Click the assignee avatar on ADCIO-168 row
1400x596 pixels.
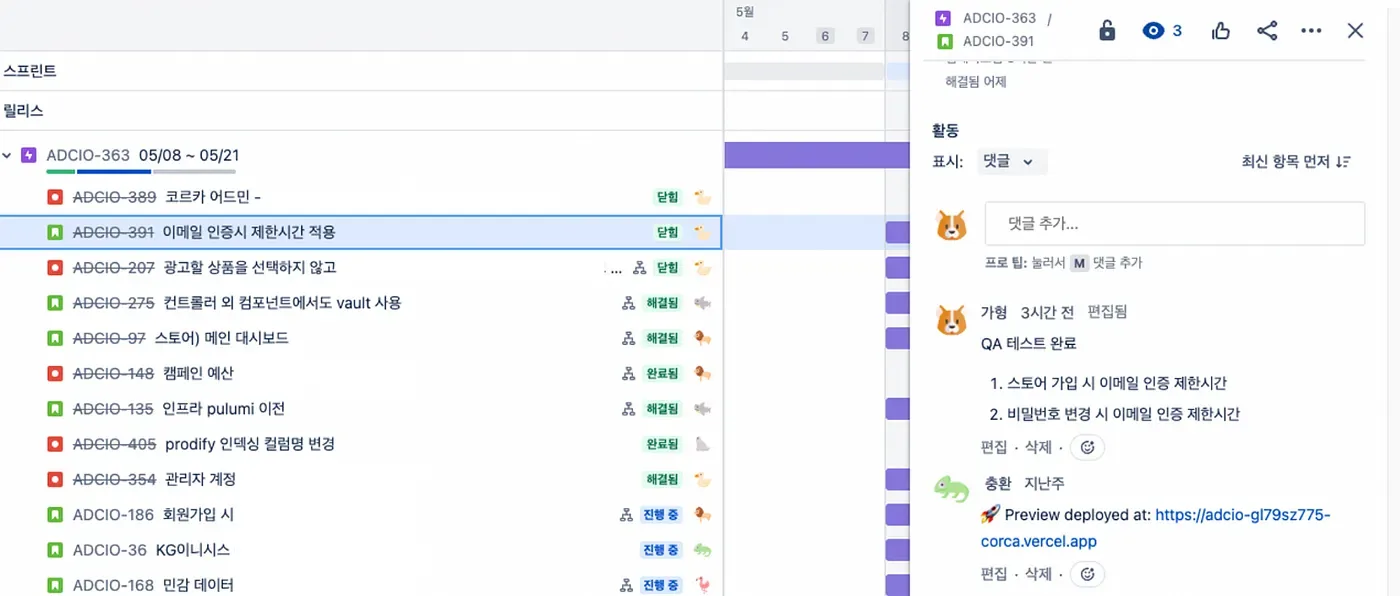[703, 585]
